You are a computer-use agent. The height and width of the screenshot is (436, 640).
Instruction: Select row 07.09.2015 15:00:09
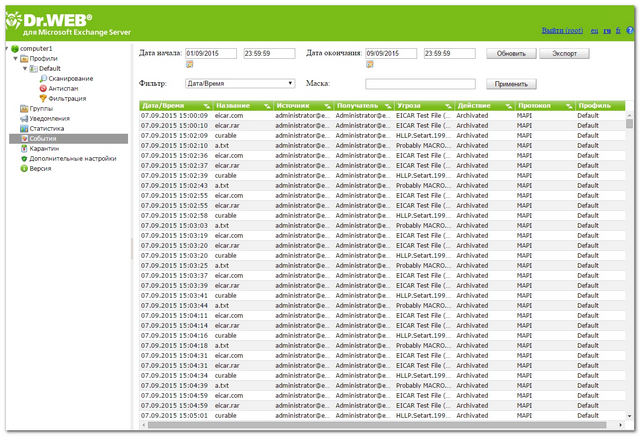(382, 116)
